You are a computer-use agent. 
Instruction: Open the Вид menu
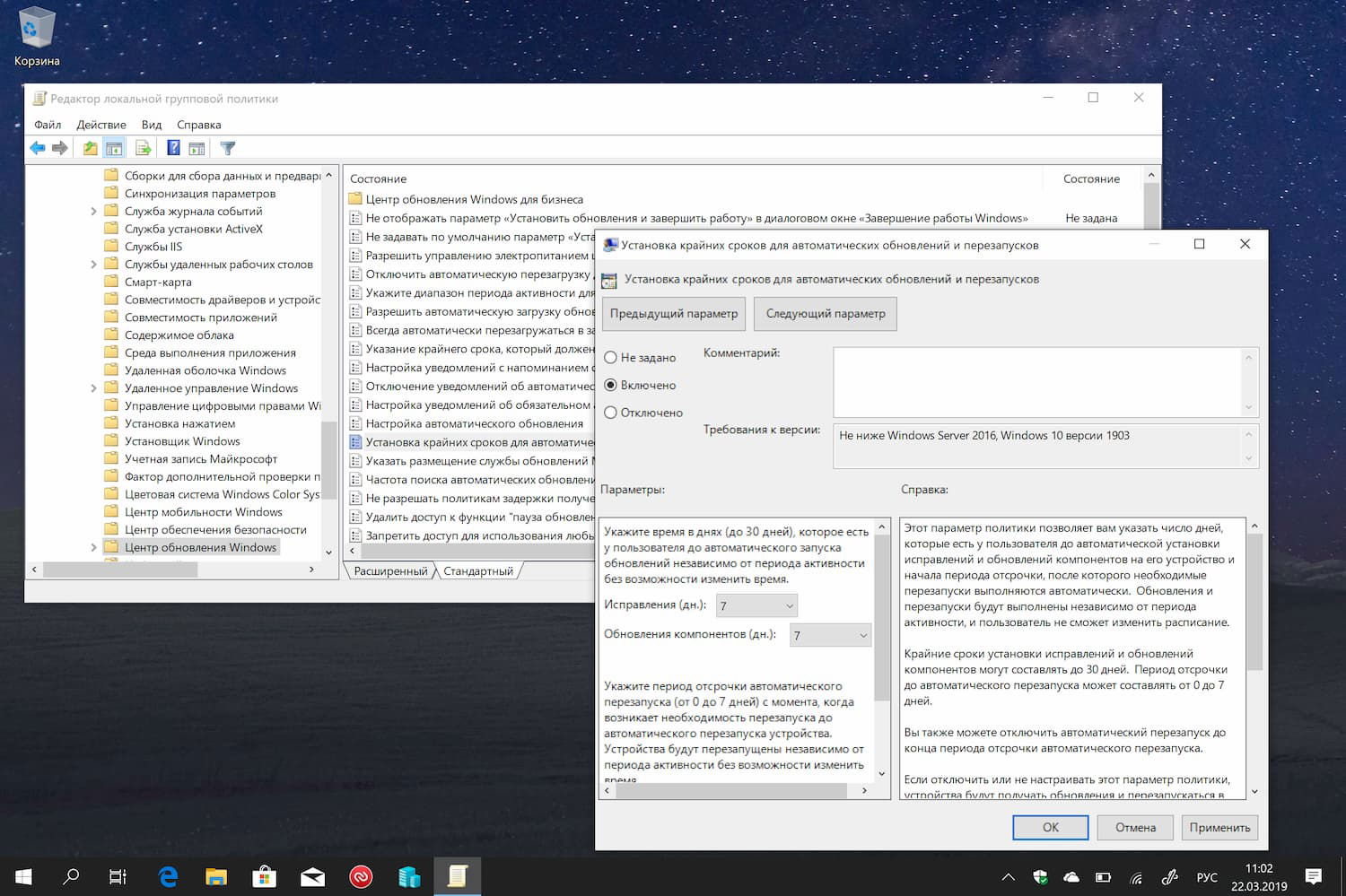point(152,125)
